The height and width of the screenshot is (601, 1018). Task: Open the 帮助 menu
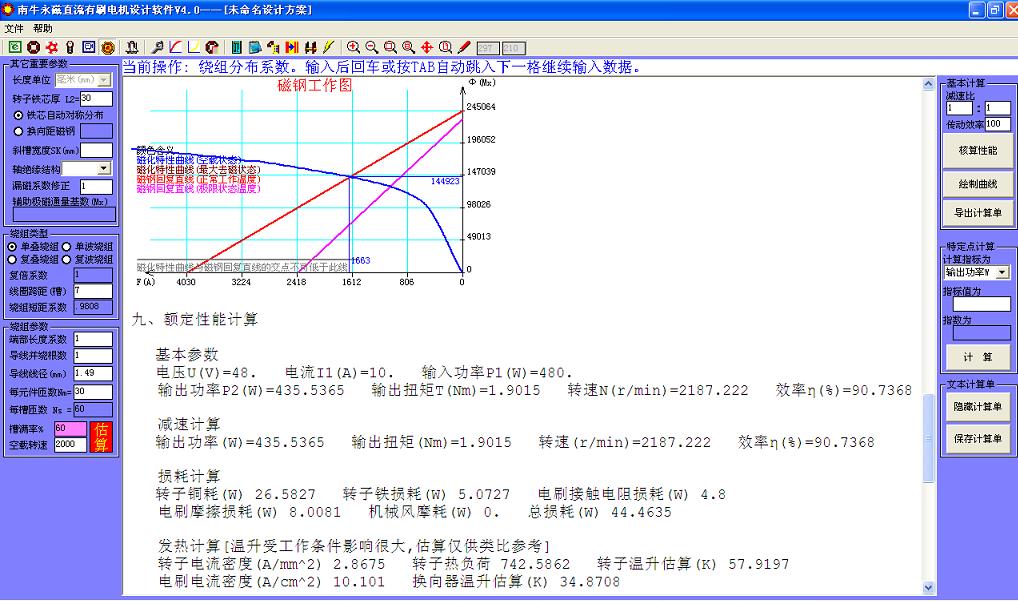tap(43, 29)
